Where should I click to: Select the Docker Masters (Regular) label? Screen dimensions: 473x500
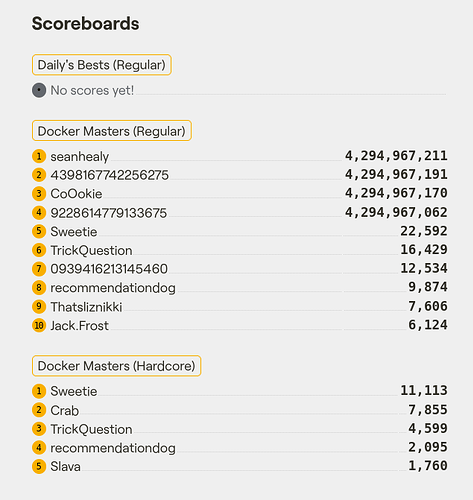tap(112, 131)
